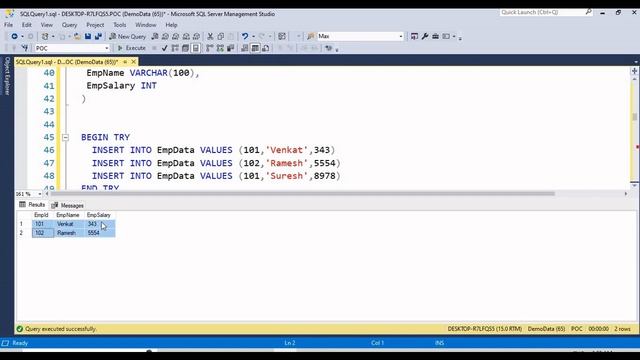
Task: Open the View menu
Action: point(47,25)
